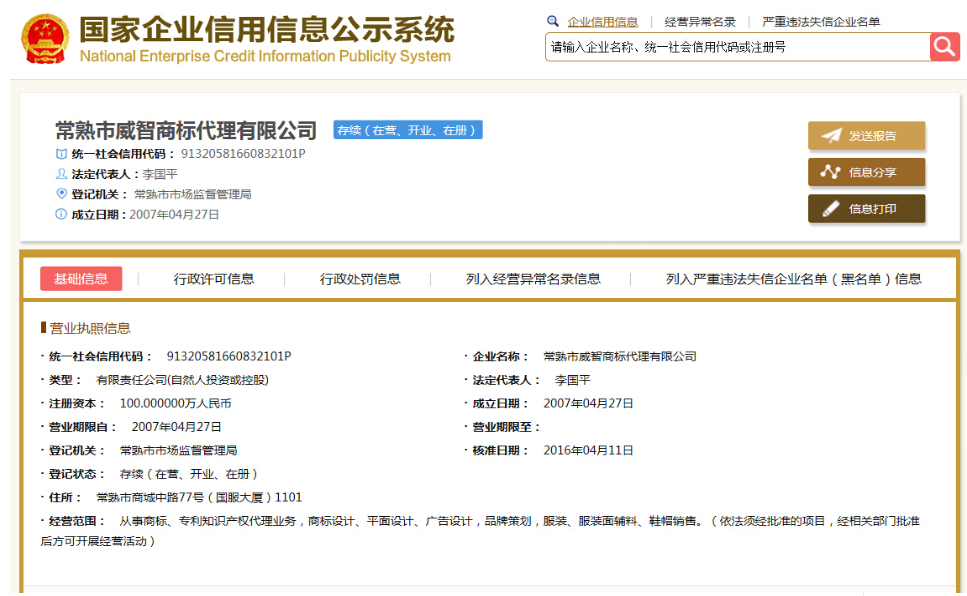Click the share nodes icon on 信息分享
This screenshot has height=596, width=967.
pyautogui.click(x=830, y=172)
